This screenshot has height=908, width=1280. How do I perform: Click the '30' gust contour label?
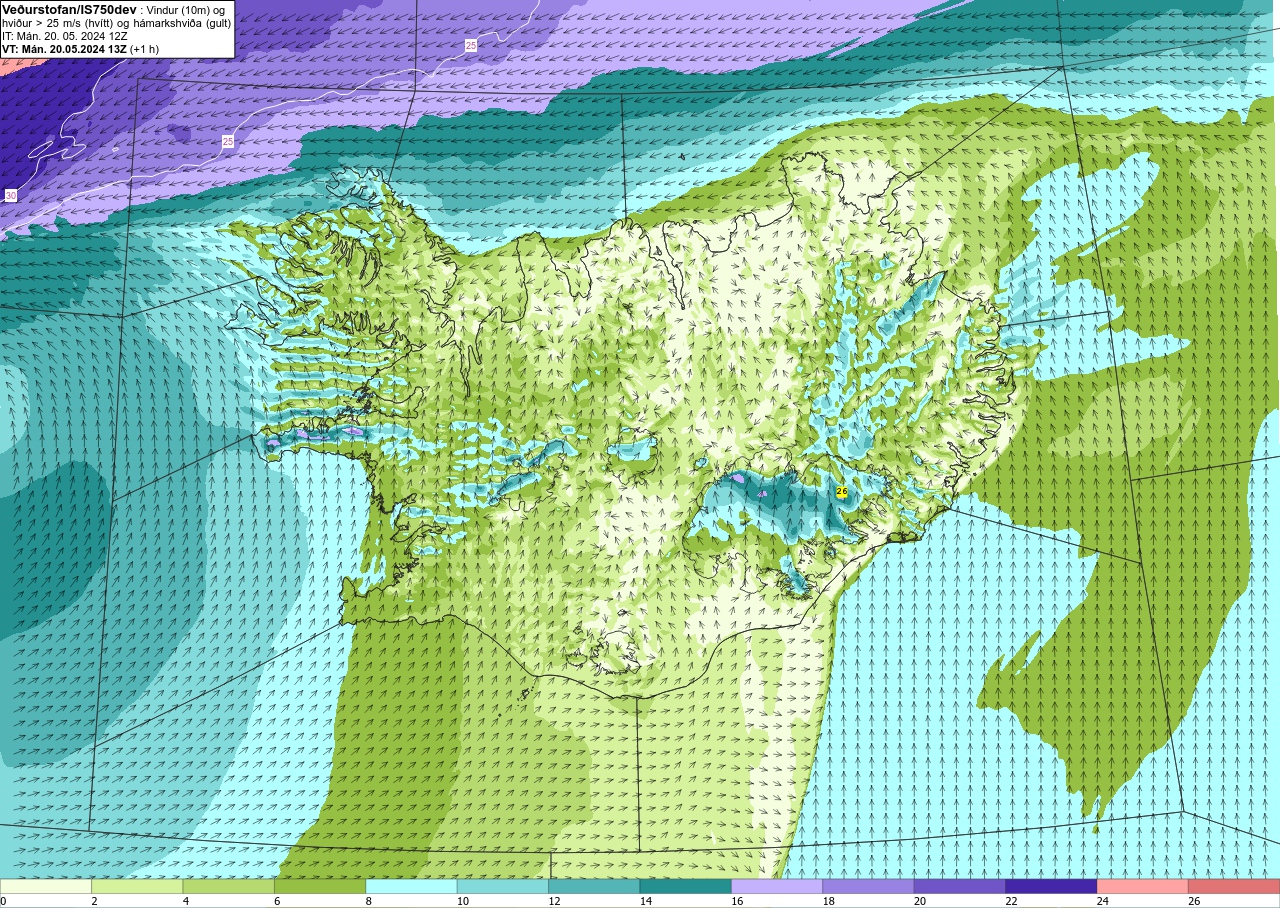[x=10, y=195]
